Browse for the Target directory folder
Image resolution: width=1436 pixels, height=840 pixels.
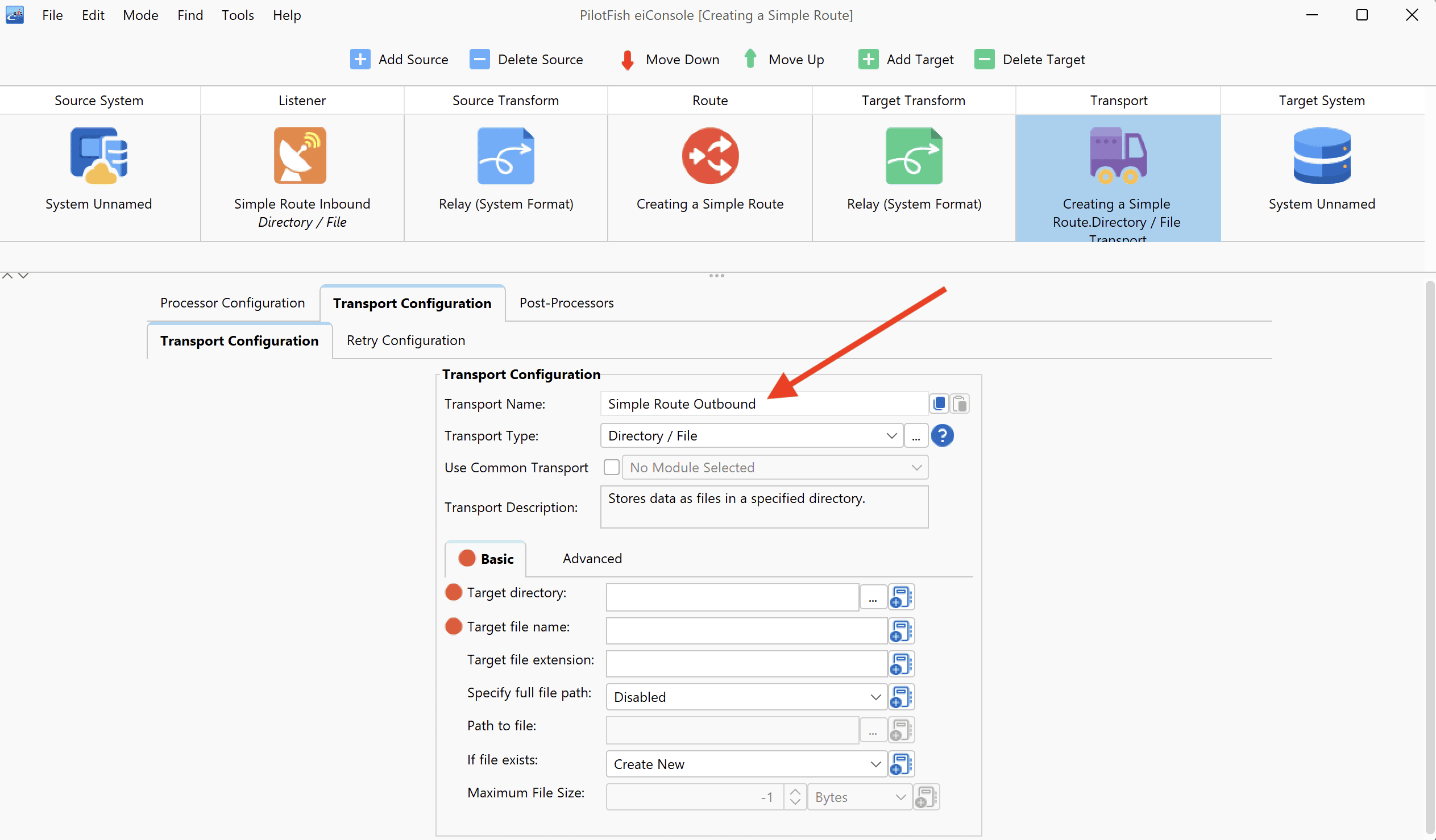[873, 597]
